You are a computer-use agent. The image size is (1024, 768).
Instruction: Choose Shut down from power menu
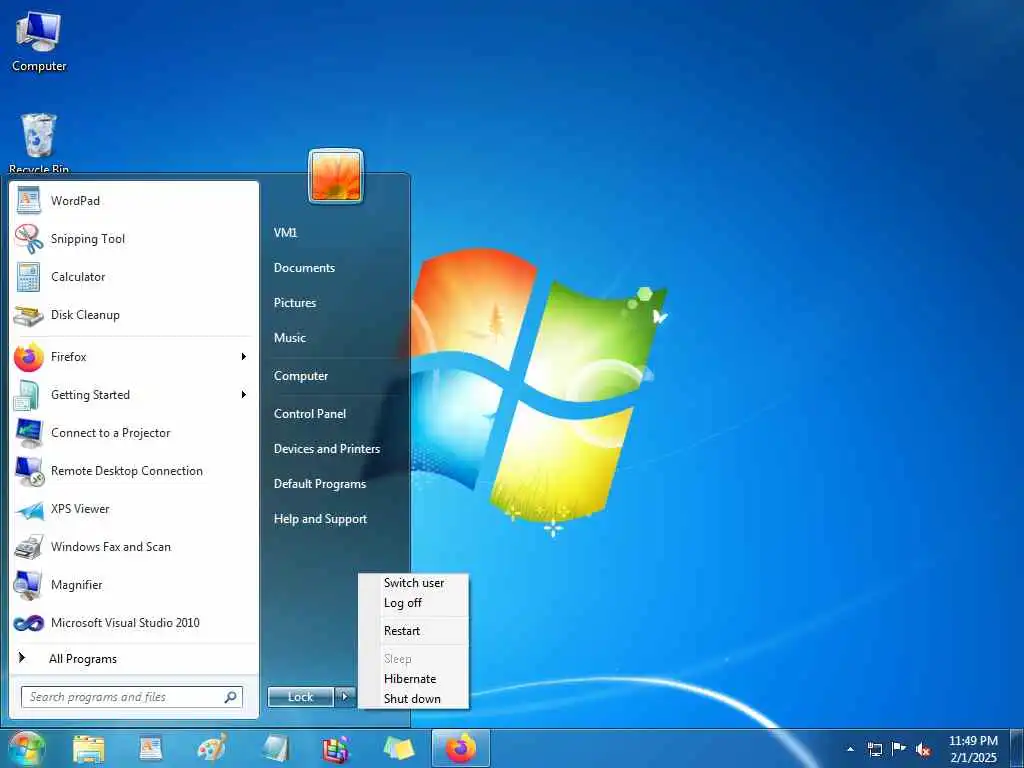click(x=414, y=699)
